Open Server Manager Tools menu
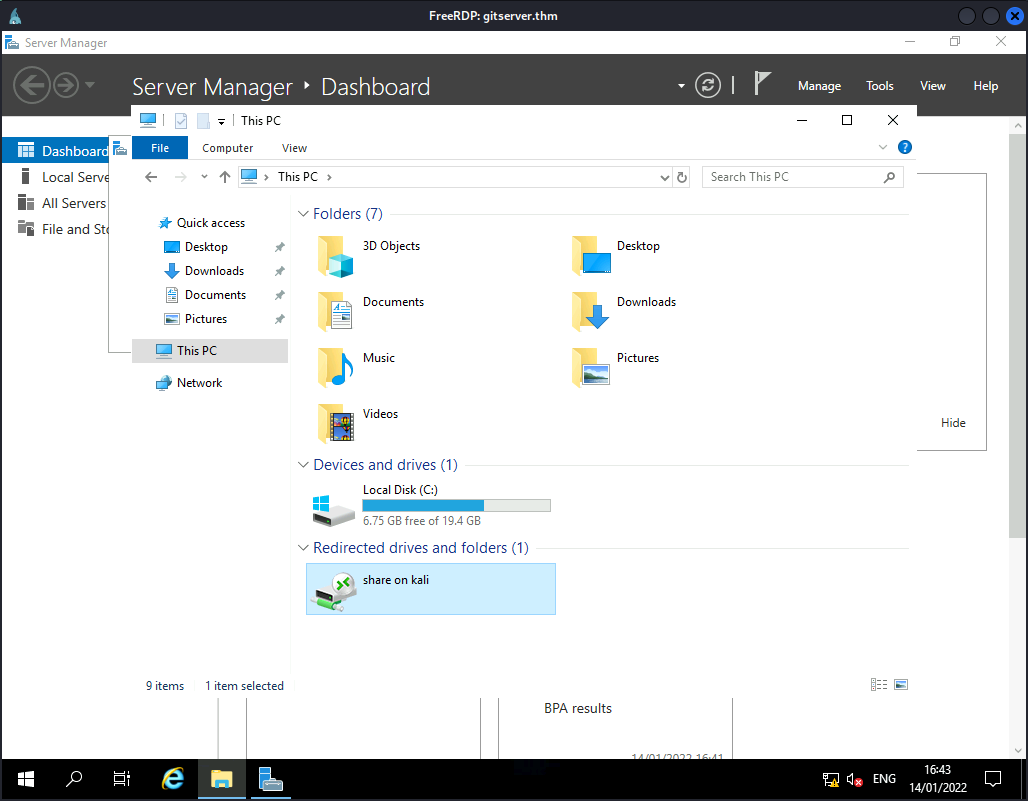1028x801 pixels. coord(880,86)
